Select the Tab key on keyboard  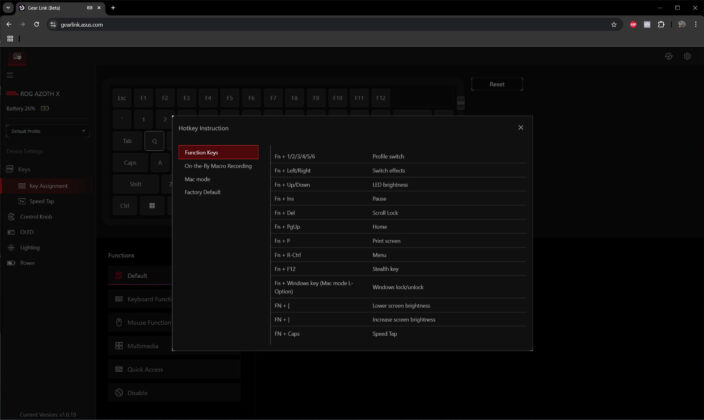tap(128, 141)
